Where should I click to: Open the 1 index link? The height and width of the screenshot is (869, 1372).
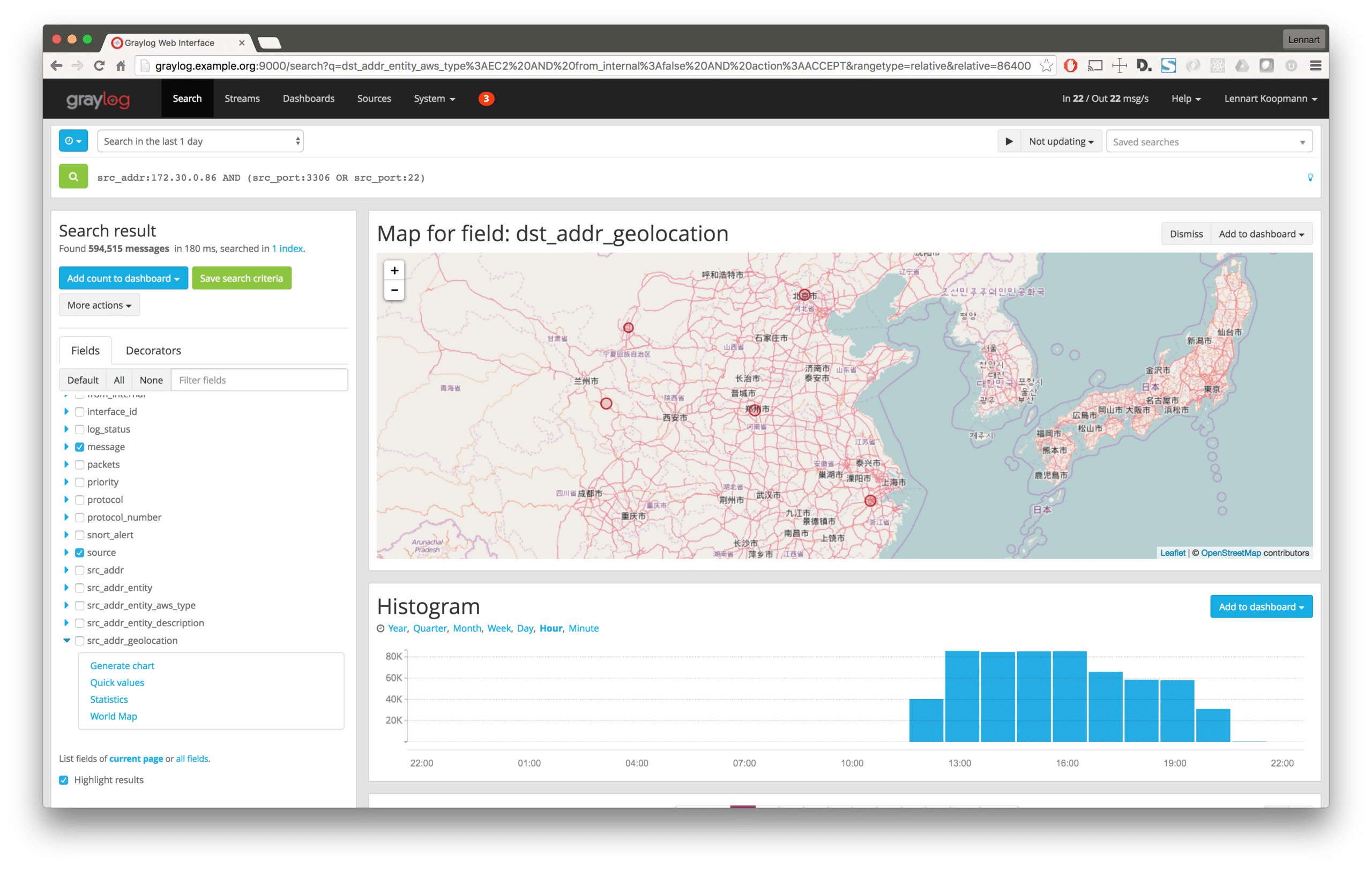tap(287, 248)
